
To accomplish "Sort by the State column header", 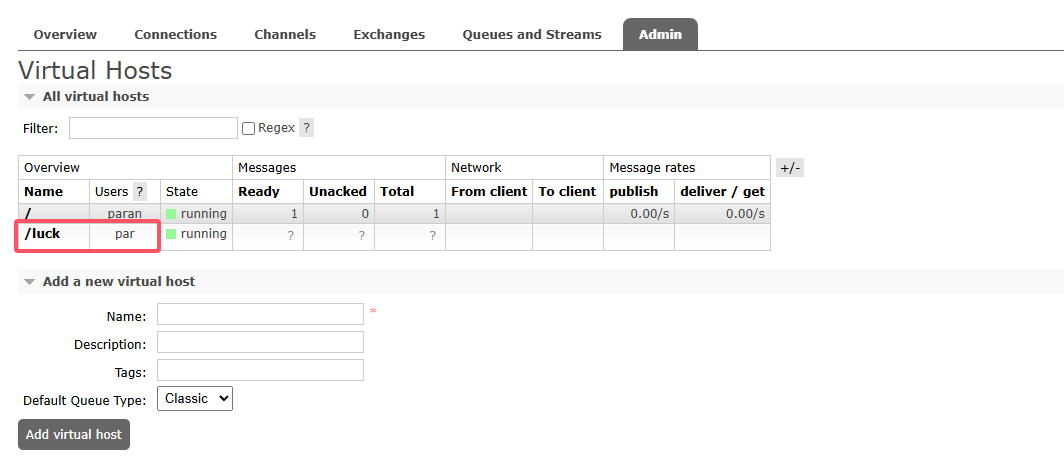I will [182, 192].
